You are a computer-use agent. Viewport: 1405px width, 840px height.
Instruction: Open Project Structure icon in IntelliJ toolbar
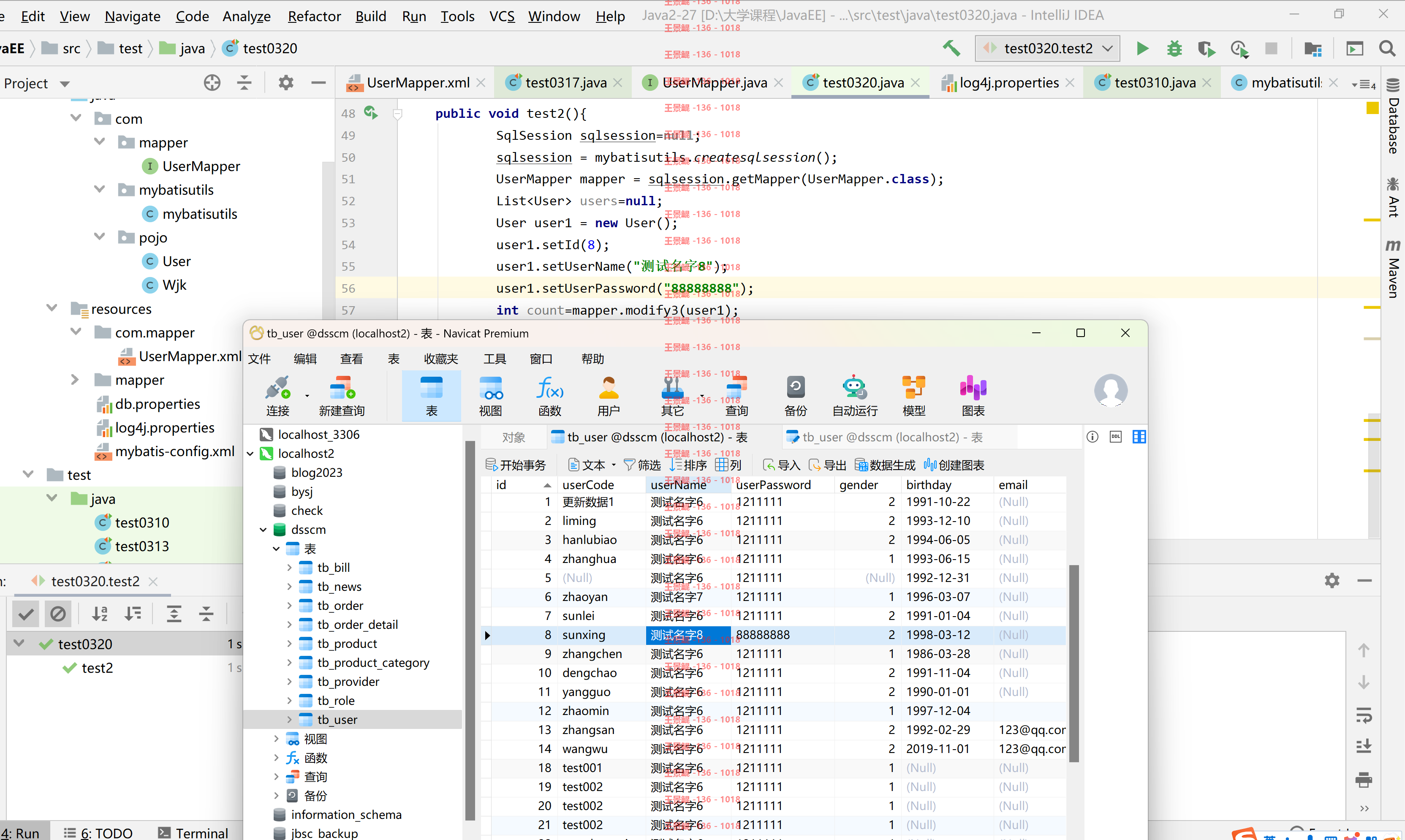pyautogui.click(x=1313, y=49)
